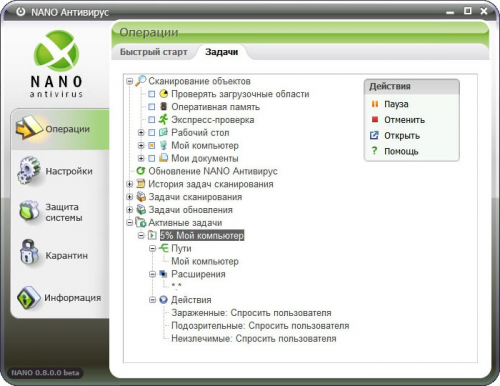Click the Задачи сканирования icon
Image resolution: width=500 pixels, height=386 pixels.
click(x=141, y=197)
